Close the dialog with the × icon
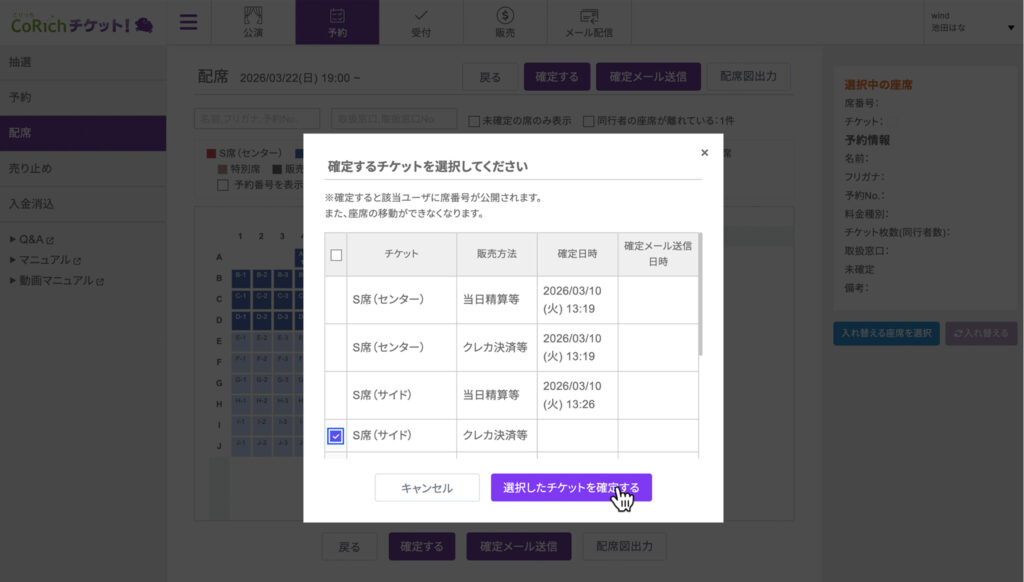The image size is (1024, 582). [704, 153]
